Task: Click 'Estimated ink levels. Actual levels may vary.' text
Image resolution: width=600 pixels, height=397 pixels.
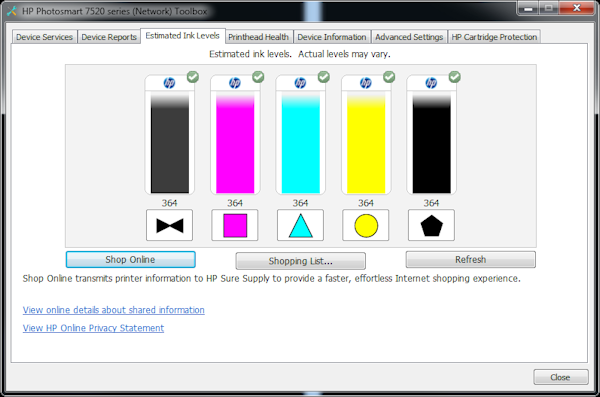Action: pyautogui.click(x=300, y=54)
